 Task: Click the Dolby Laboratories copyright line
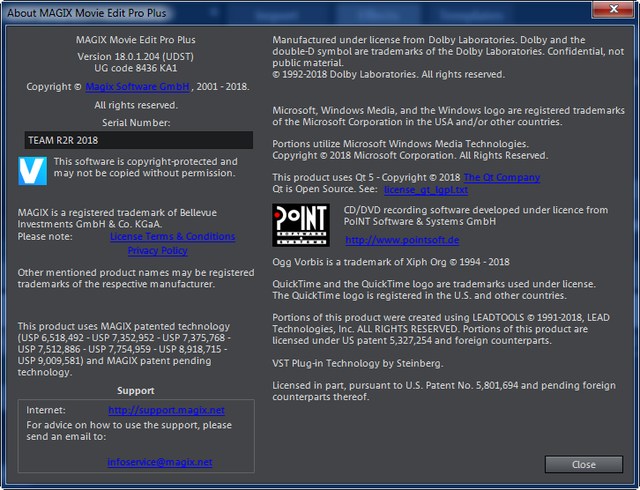point(389,74)
